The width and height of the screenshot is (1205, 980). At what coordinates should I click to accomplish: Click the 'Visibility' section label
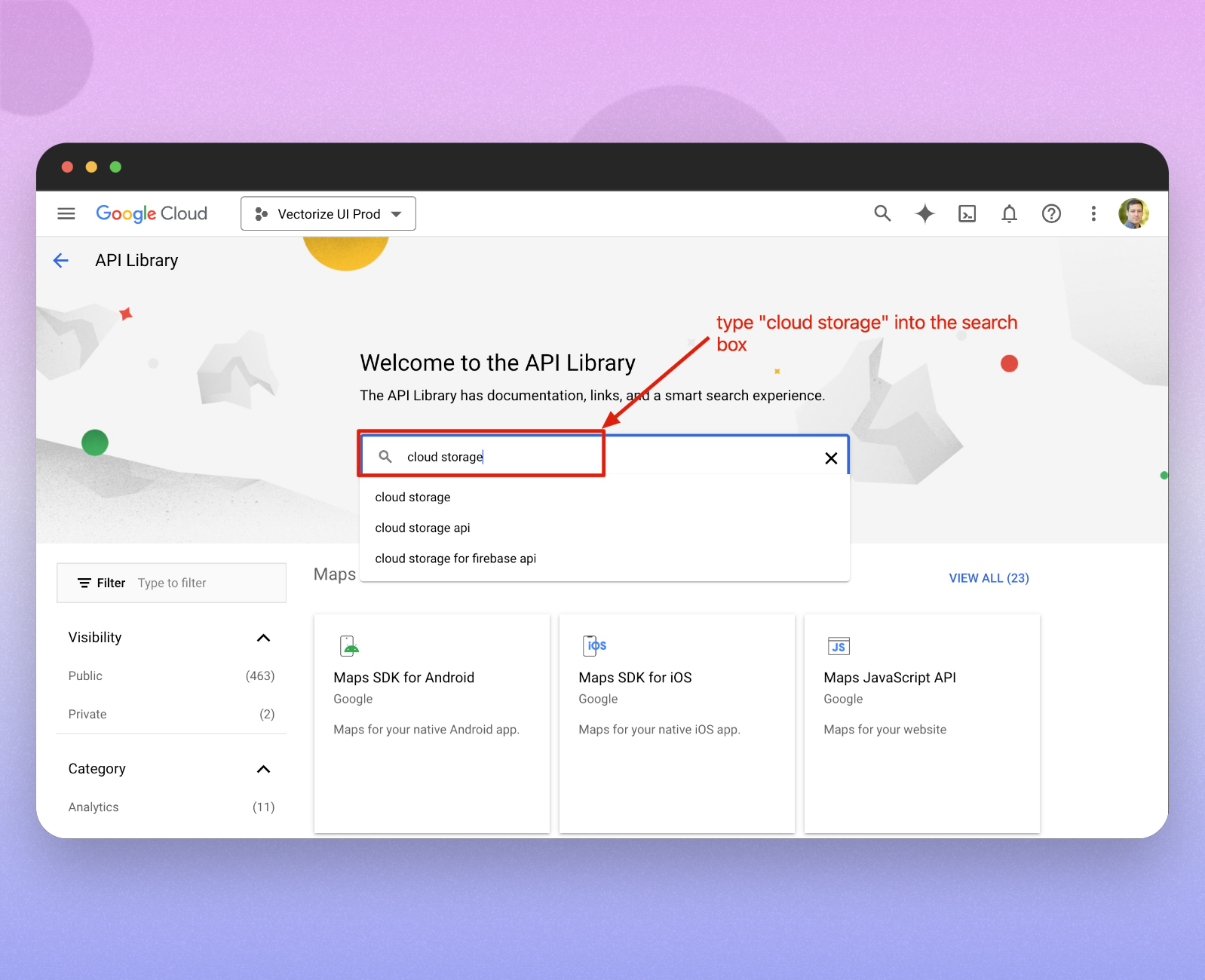(x=95, y=638)
